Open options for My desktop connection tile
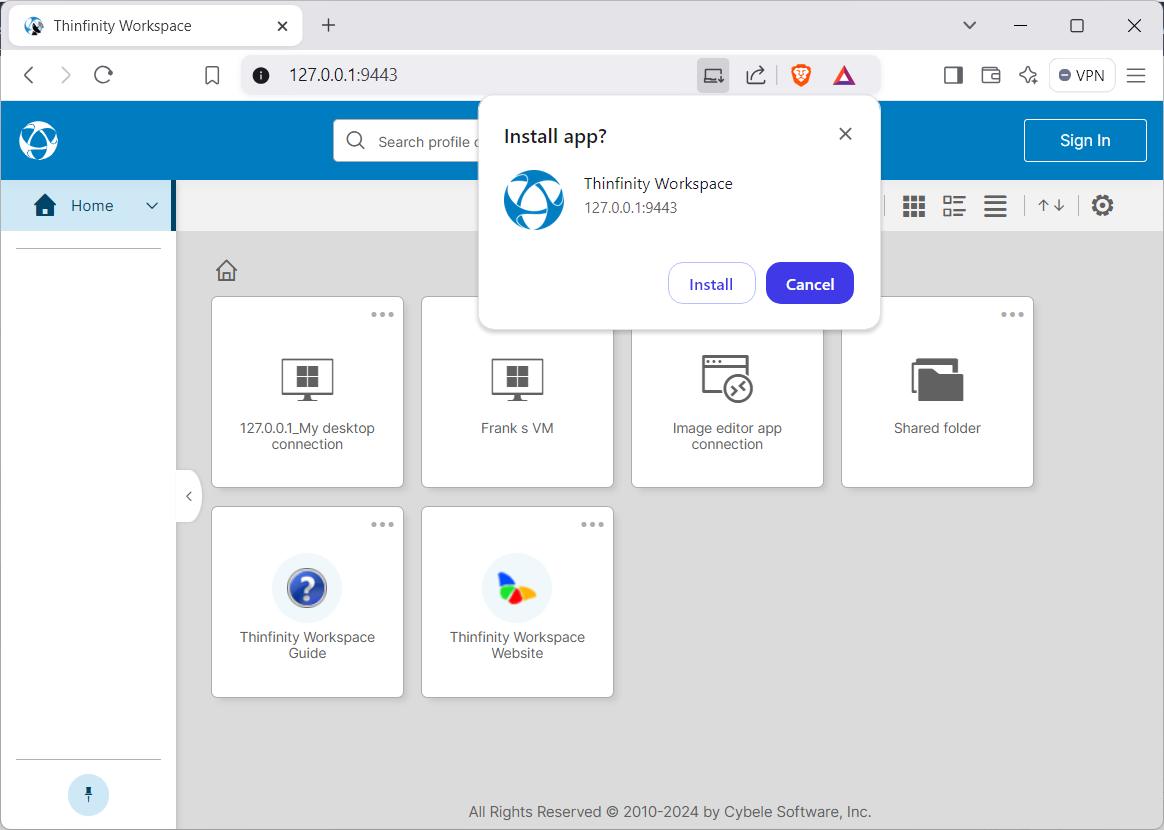The image size is (1164, 830). tap(382, 315)
